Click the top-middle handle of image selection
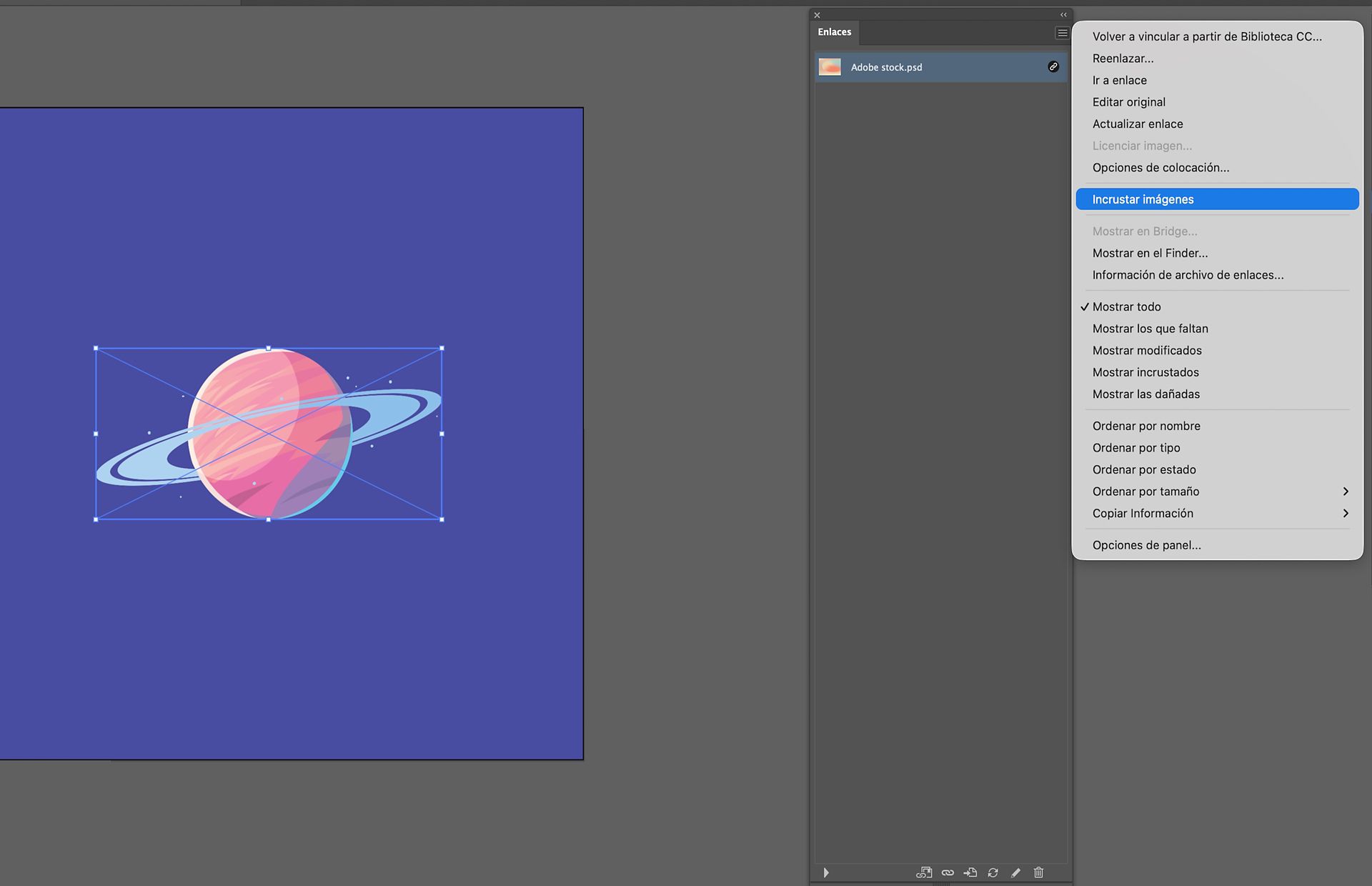Screen dimensions: 1372x886 pyautogui.click(x=269, y=348)
